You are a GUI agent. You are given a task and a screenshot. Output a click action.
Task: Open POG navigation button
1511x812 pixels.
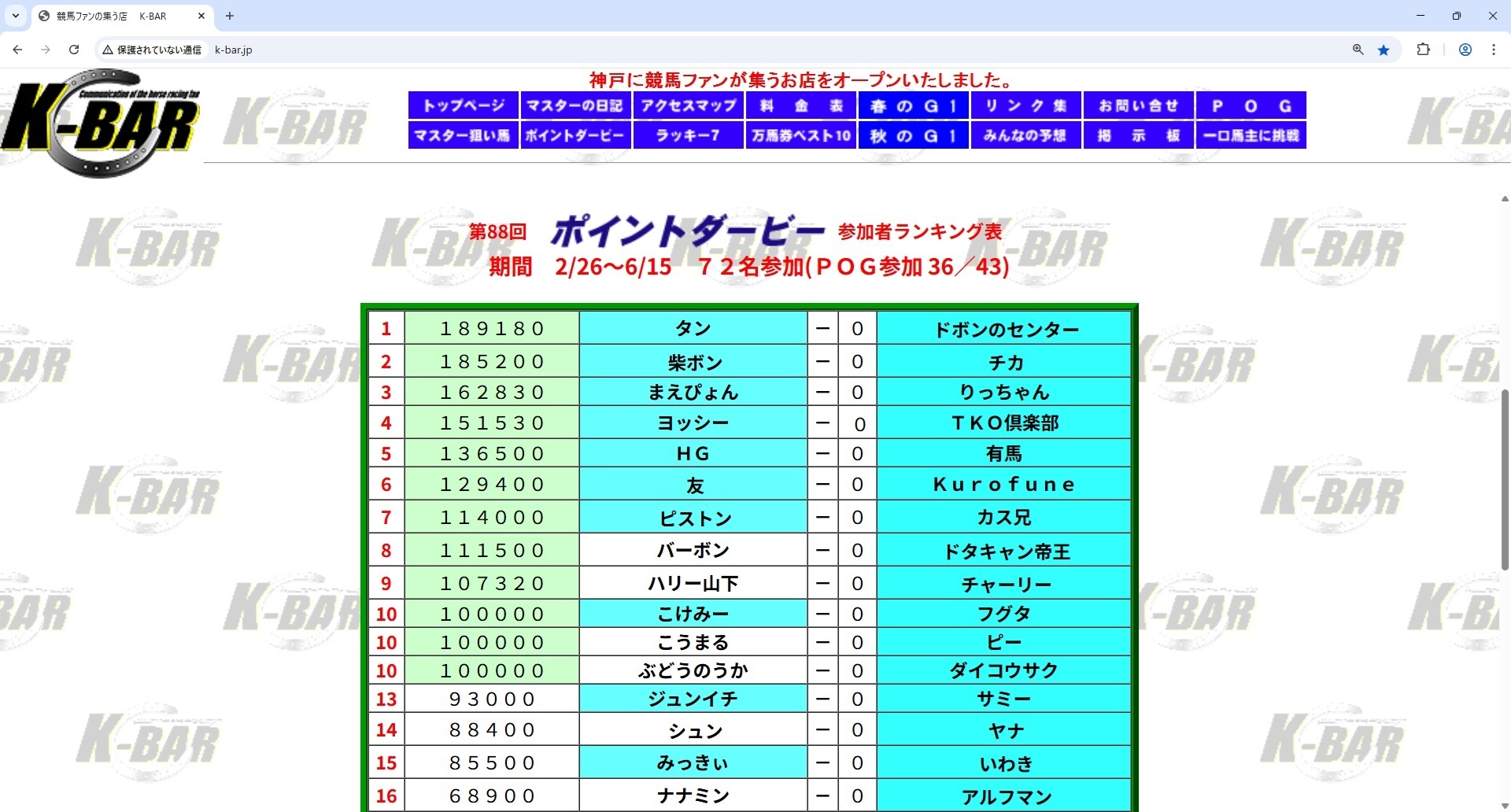[x=1251, y=105]
